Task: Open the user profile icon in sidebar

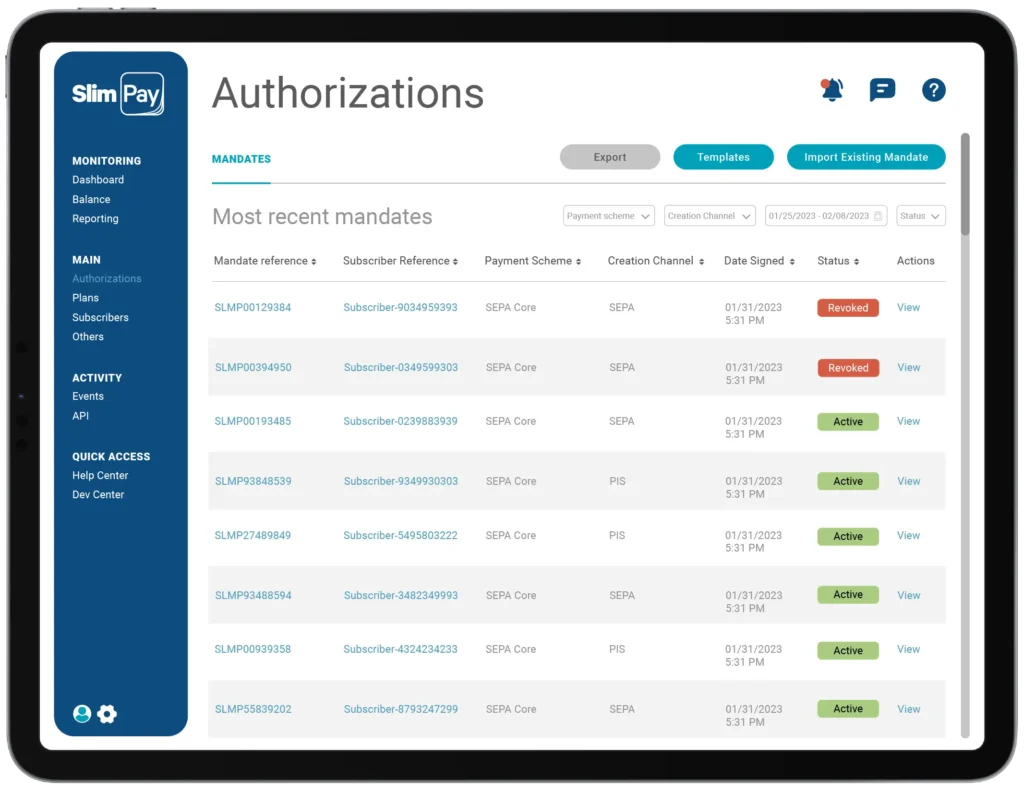Action: (x=82, y=713)
